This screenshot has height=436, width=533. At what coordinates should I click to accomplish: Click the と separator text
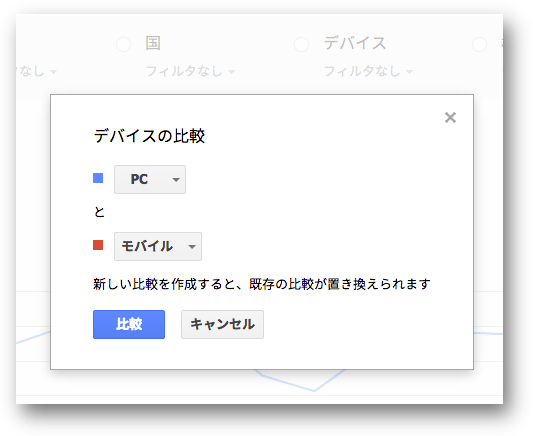(99, 212)
